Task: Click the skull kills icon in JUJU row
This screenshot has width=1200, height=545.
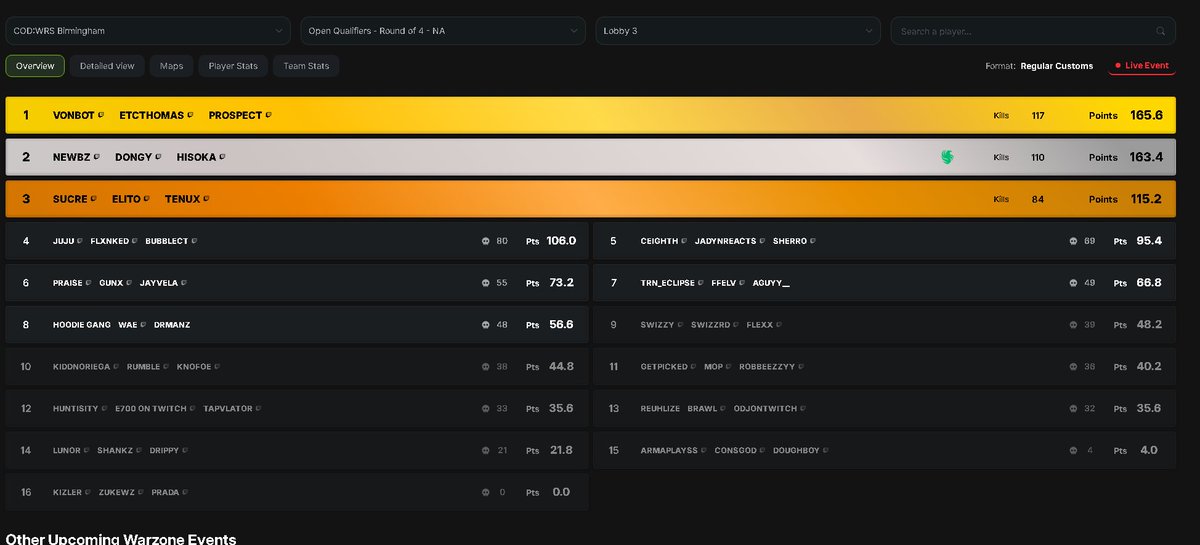Action: 485,241
